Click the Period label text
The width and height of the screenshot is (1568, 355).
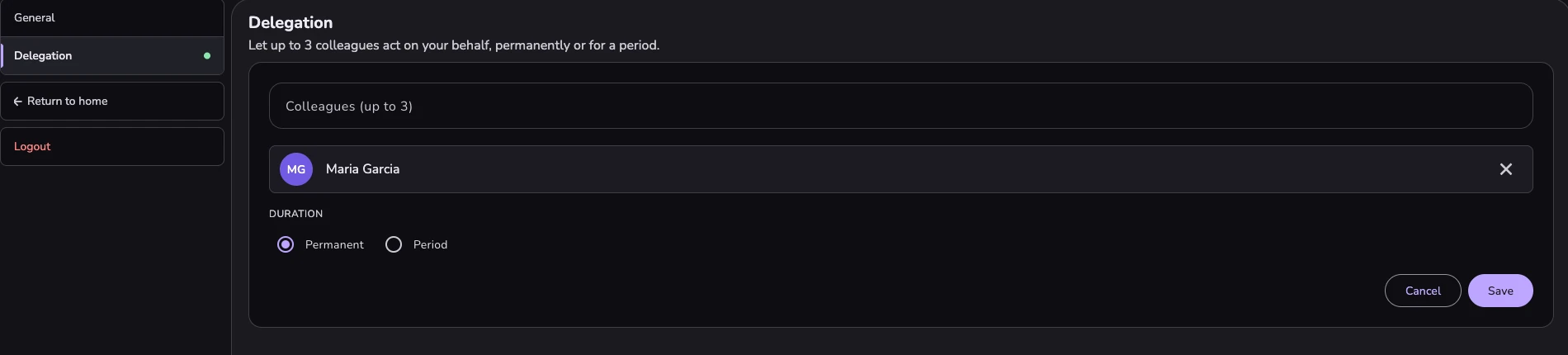point(430,244)
